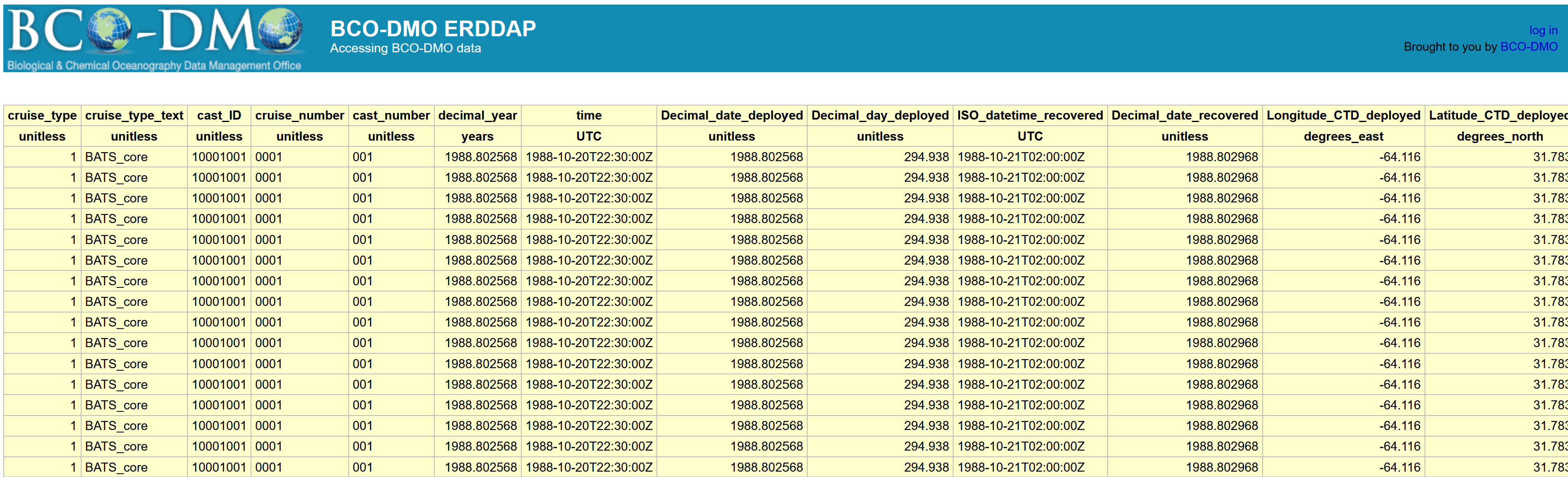The height and width of the screenshot is (477, 1568).
Task: Follow the BCO-DMO link after 'Brought to you by'
Action: (1528, 47)
